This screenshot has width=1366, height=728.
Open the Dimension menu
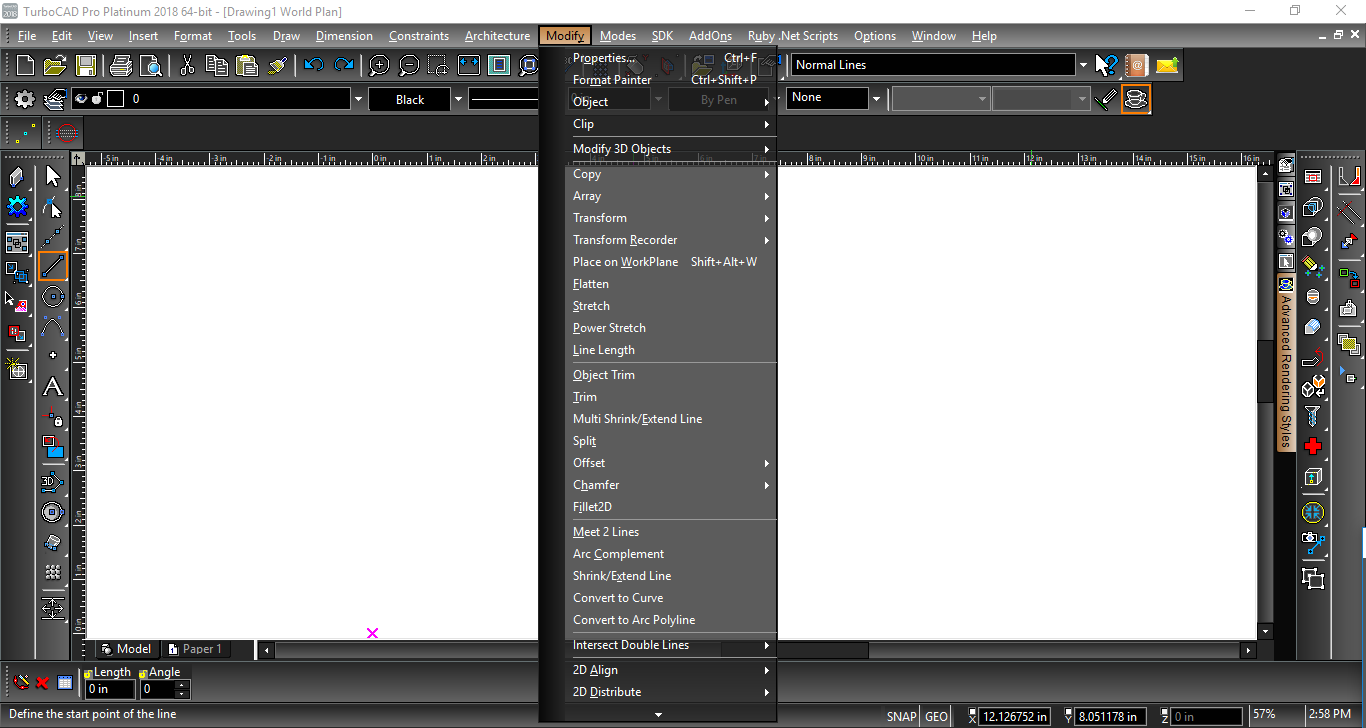[344, 36]
